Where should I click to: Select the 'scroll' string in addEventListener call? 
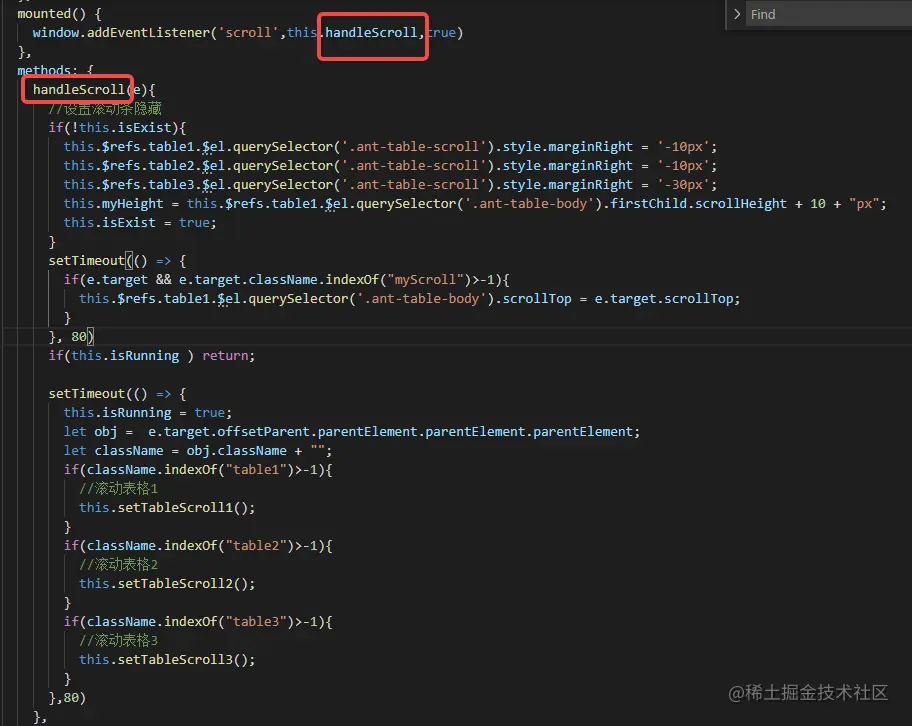click(x=248, y=33)
